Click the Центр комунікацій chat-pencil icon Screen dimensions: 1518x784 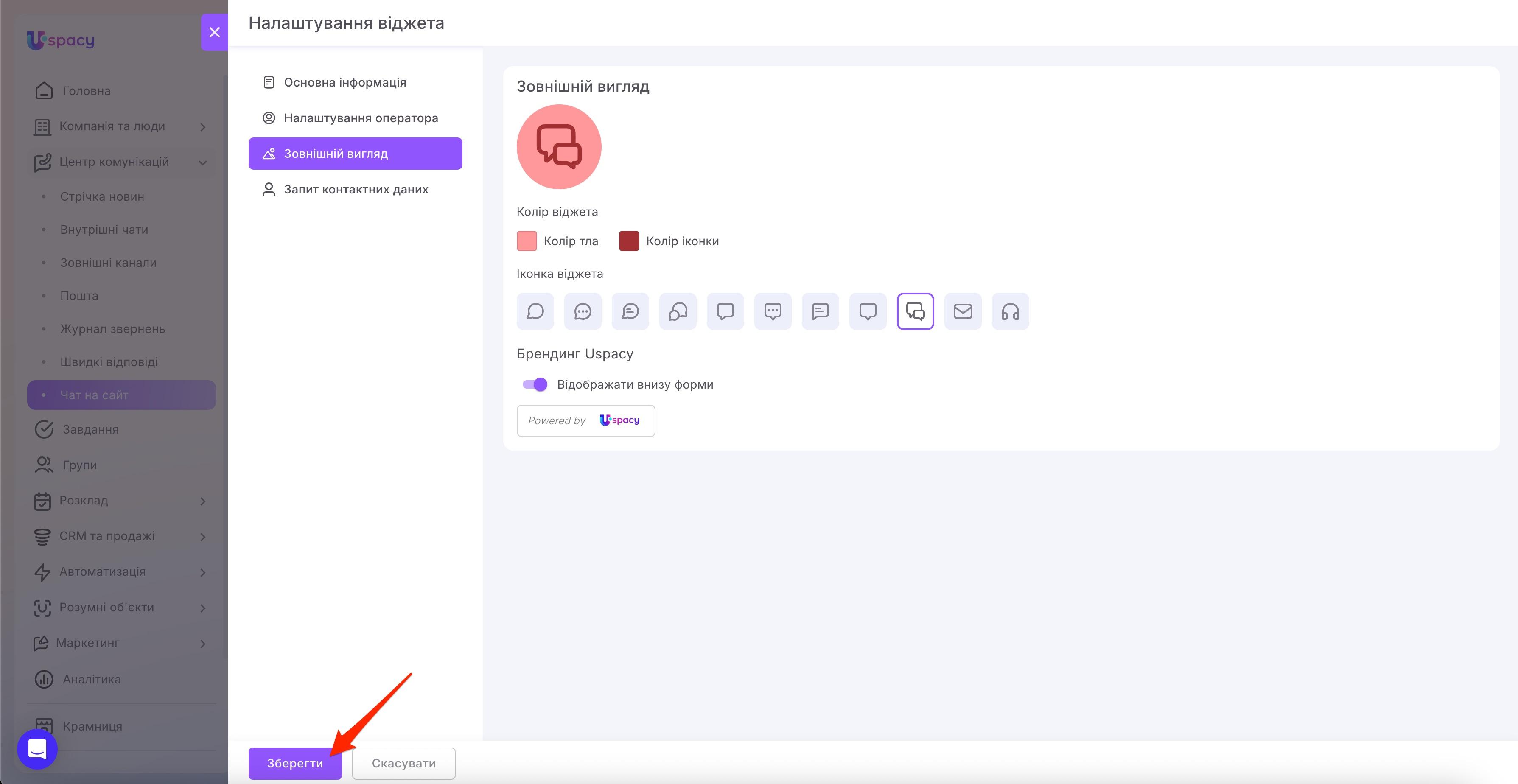42,162
